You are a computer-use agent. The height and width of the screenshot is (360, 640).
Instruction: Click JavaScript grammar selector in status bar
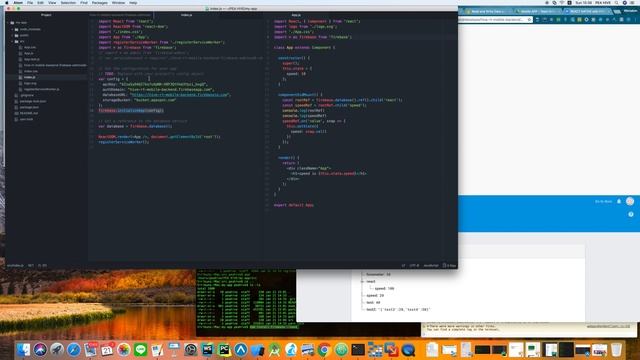(431, 265)
